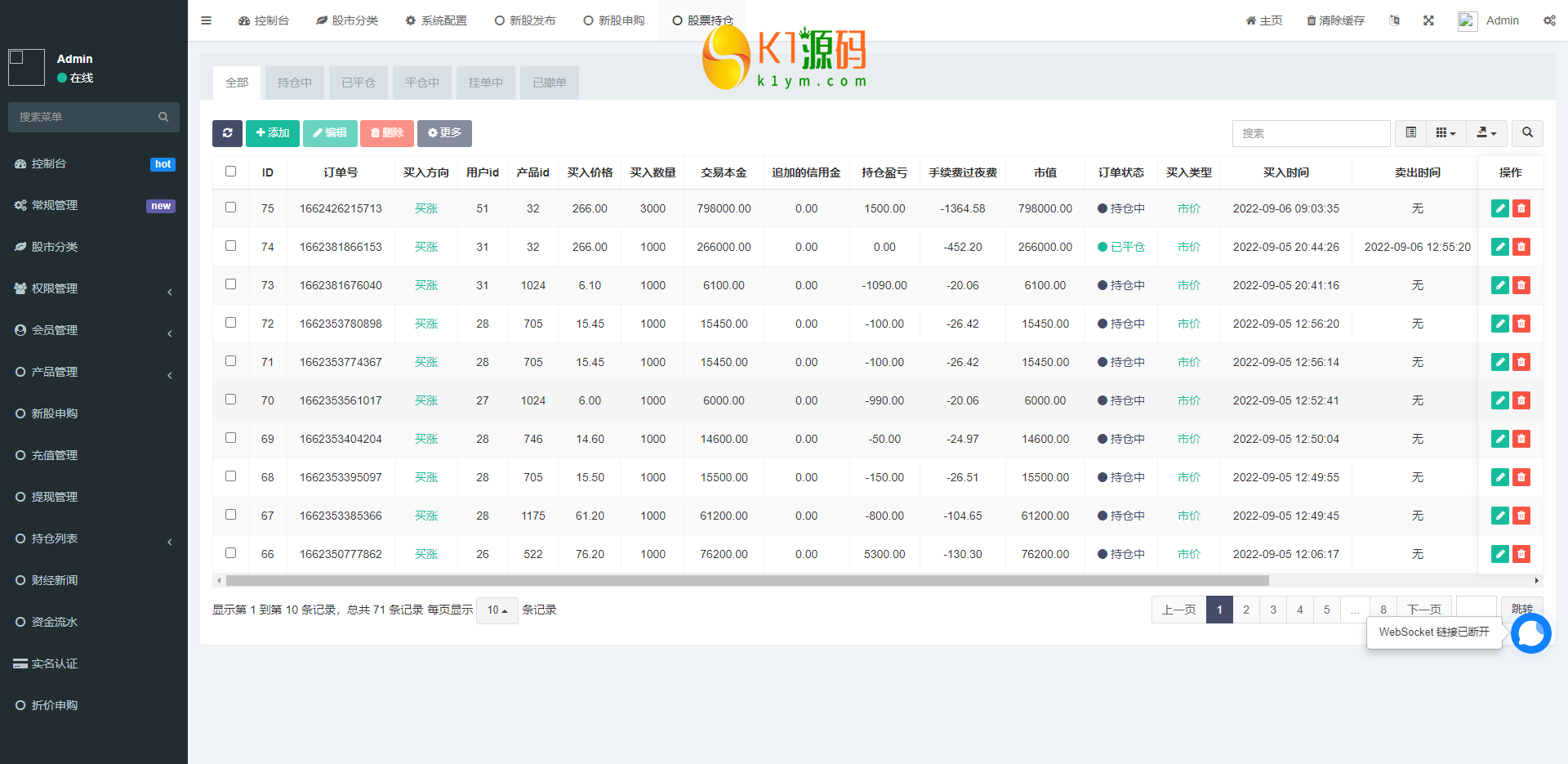Switch to the 持仓中 filter tab

click(294, 83)
